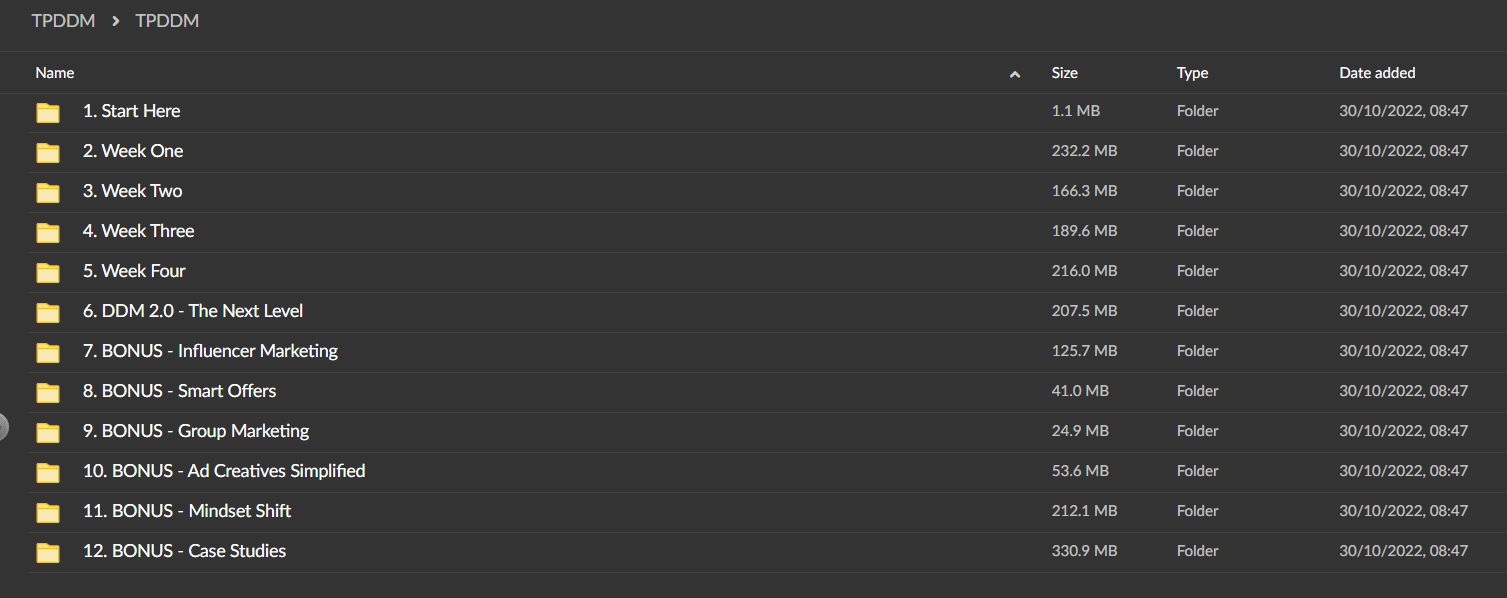Click the folder icon for 1. Start Here
Image resolution: width=1507 pixels, height=598 pixels.
click(x=48, y=112)
